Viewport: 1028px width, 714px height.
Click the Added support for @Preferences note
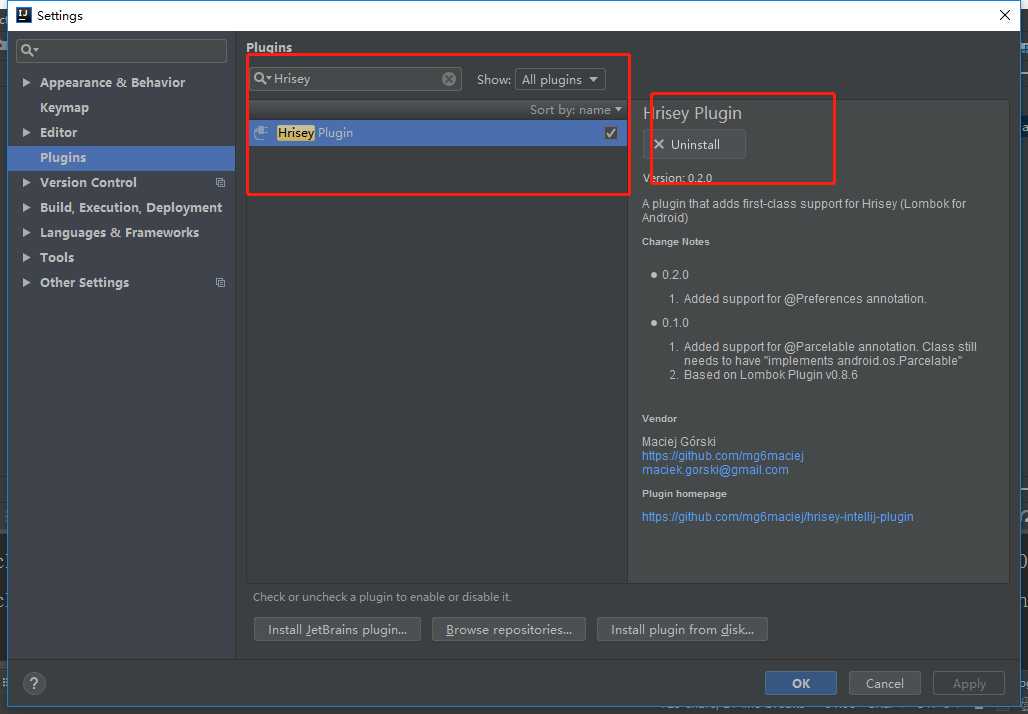tap(804, 299)
